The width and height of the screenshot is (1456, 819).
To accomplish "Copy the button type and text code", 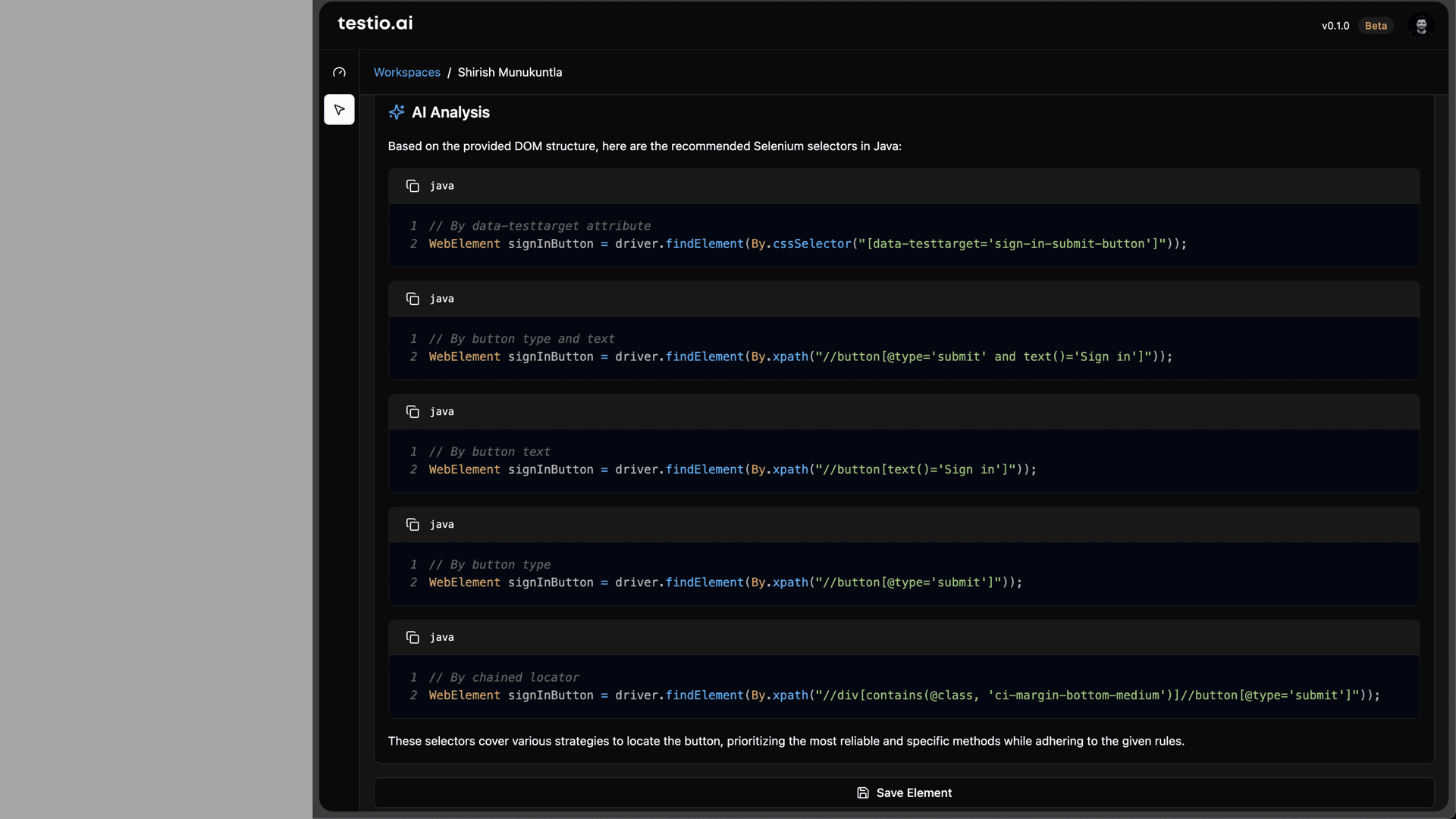I will point(413,299).
